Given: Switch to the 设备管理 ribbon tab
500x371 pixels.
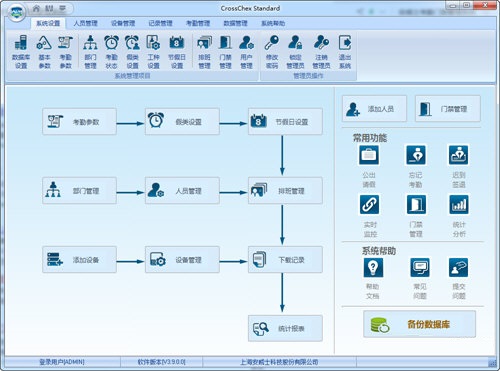Looking at the screenshot, I should pyautogui.click(x=123, y=23).
